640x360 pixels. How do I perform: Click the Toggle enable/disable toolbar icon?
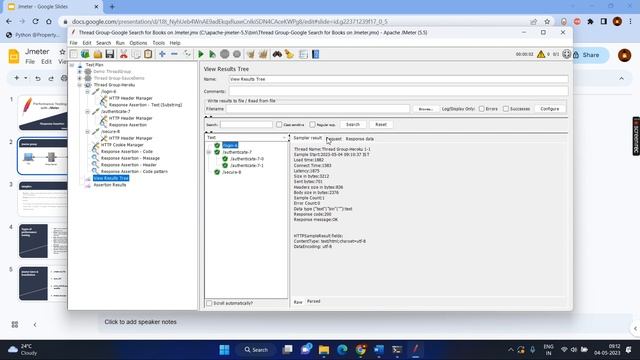tap(187, 54)
